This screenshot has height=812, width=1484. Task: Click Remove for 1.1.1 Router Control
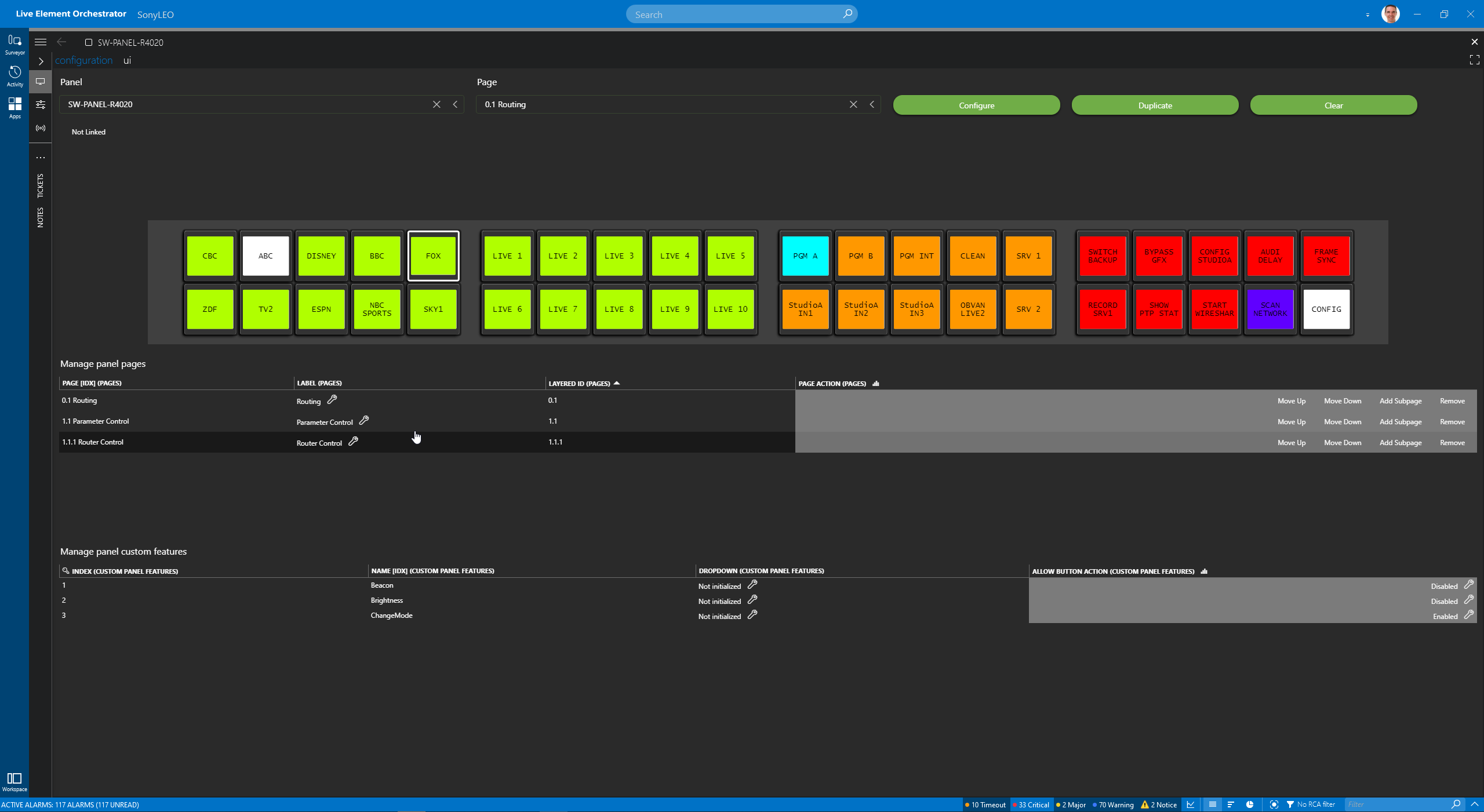[x=1452, y=443]
